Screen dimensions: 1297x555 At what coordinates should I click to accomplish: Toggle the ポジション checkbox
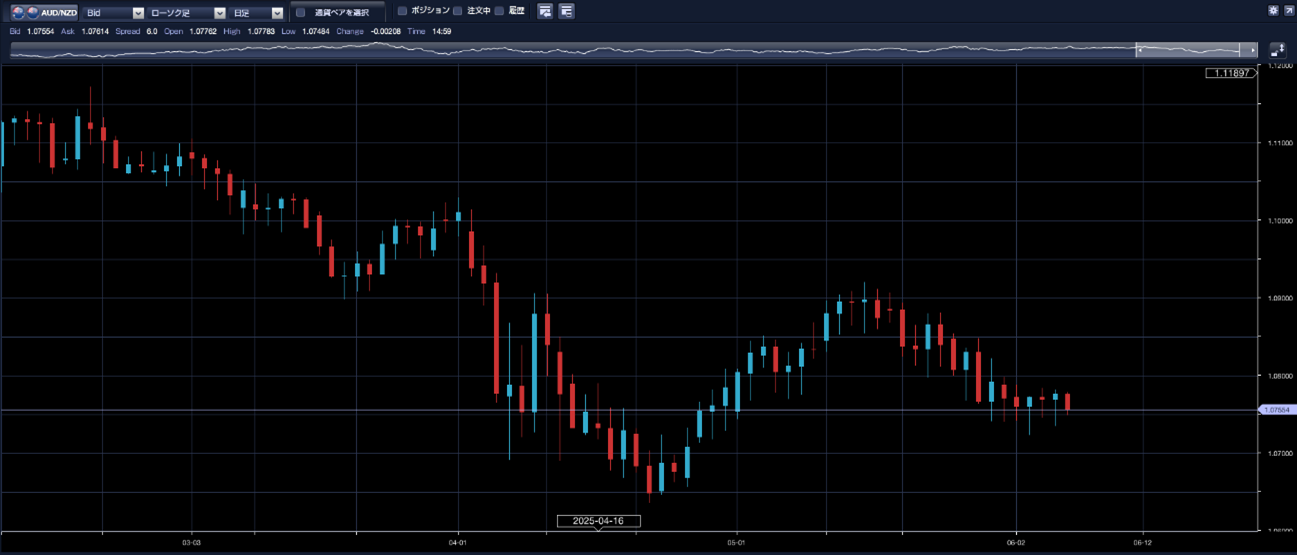tap(402, 11)
